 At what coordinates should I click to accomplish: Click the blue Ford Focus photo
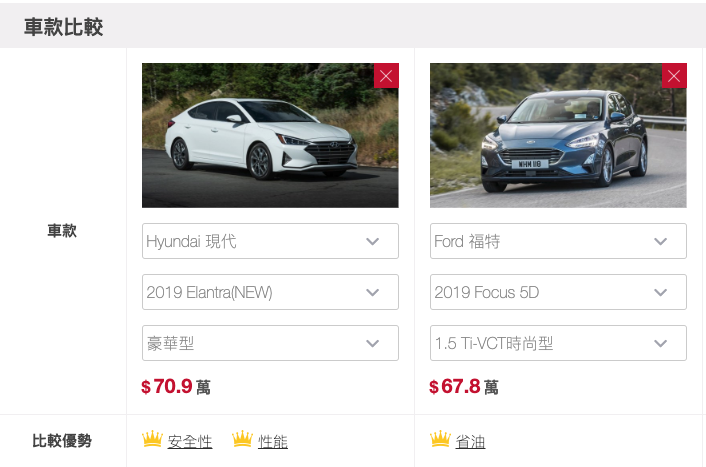(558, 135)
